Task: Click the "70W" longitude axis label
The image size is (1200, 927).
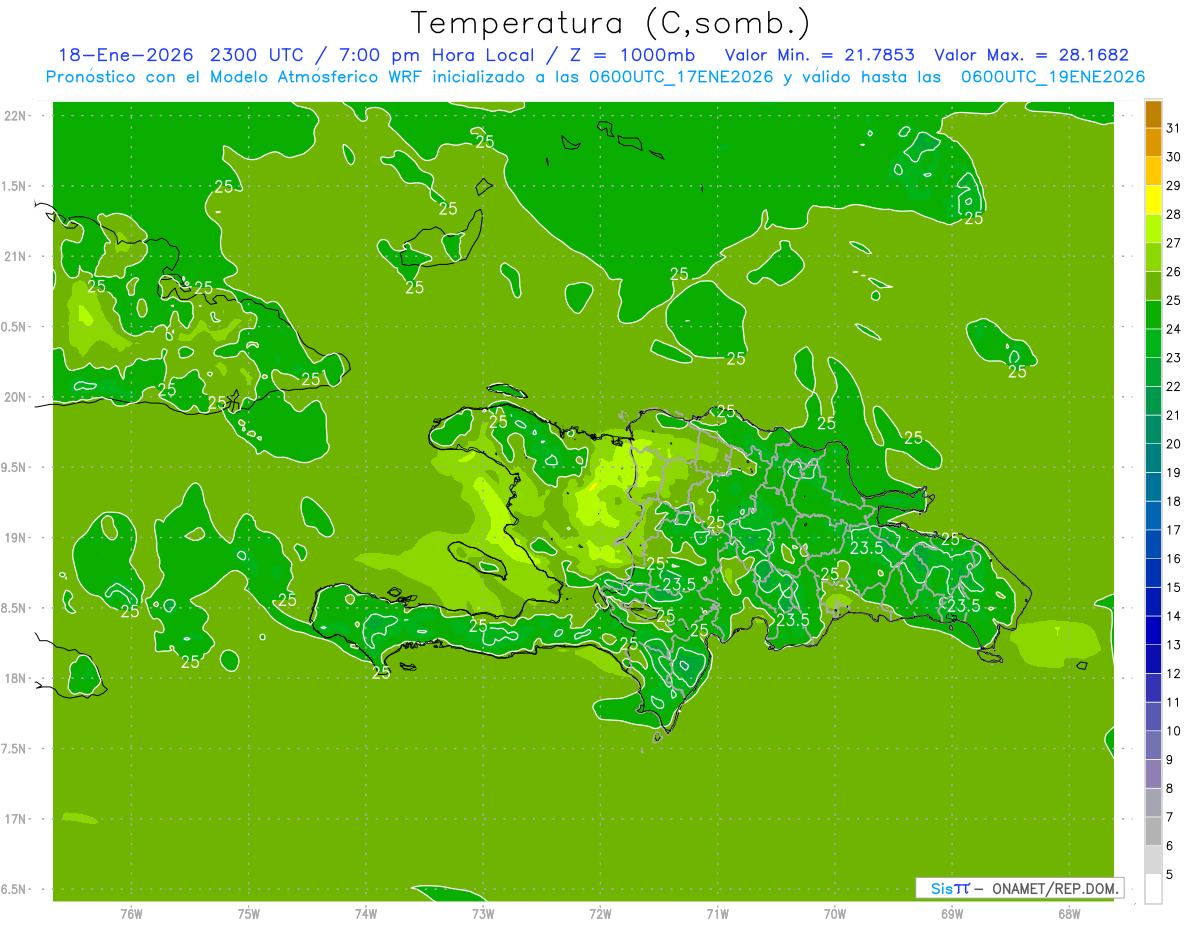Action: [x=835, y=913]
